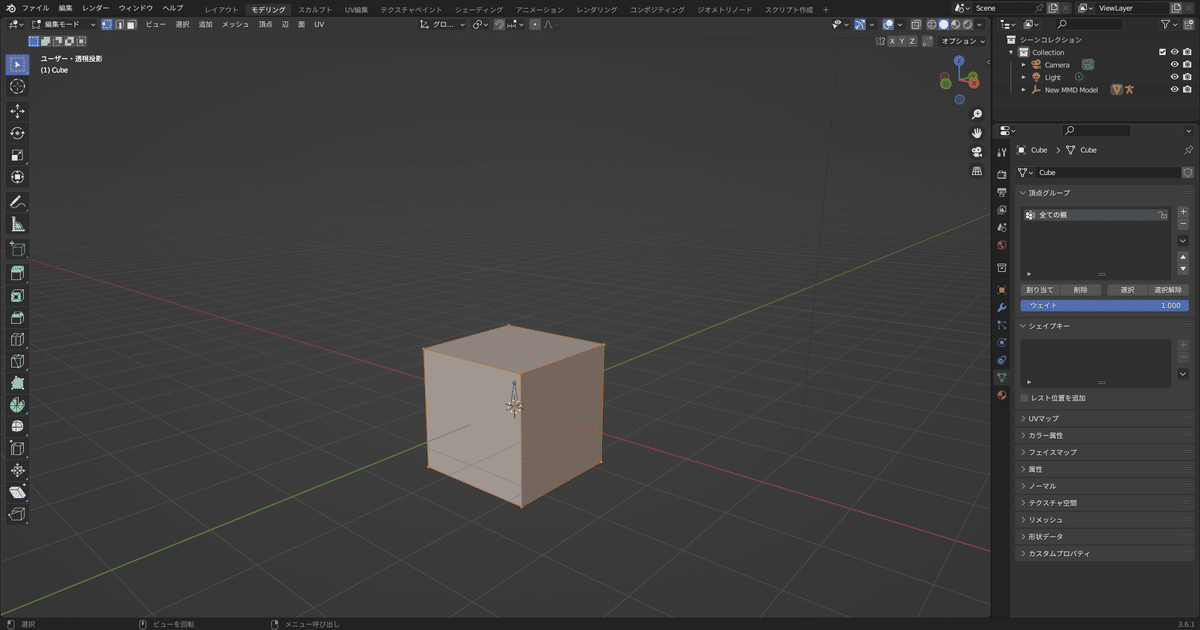The image size is (1200, 630).
Task: Open the レンダー menu
Action: click(x=96, y=8)
